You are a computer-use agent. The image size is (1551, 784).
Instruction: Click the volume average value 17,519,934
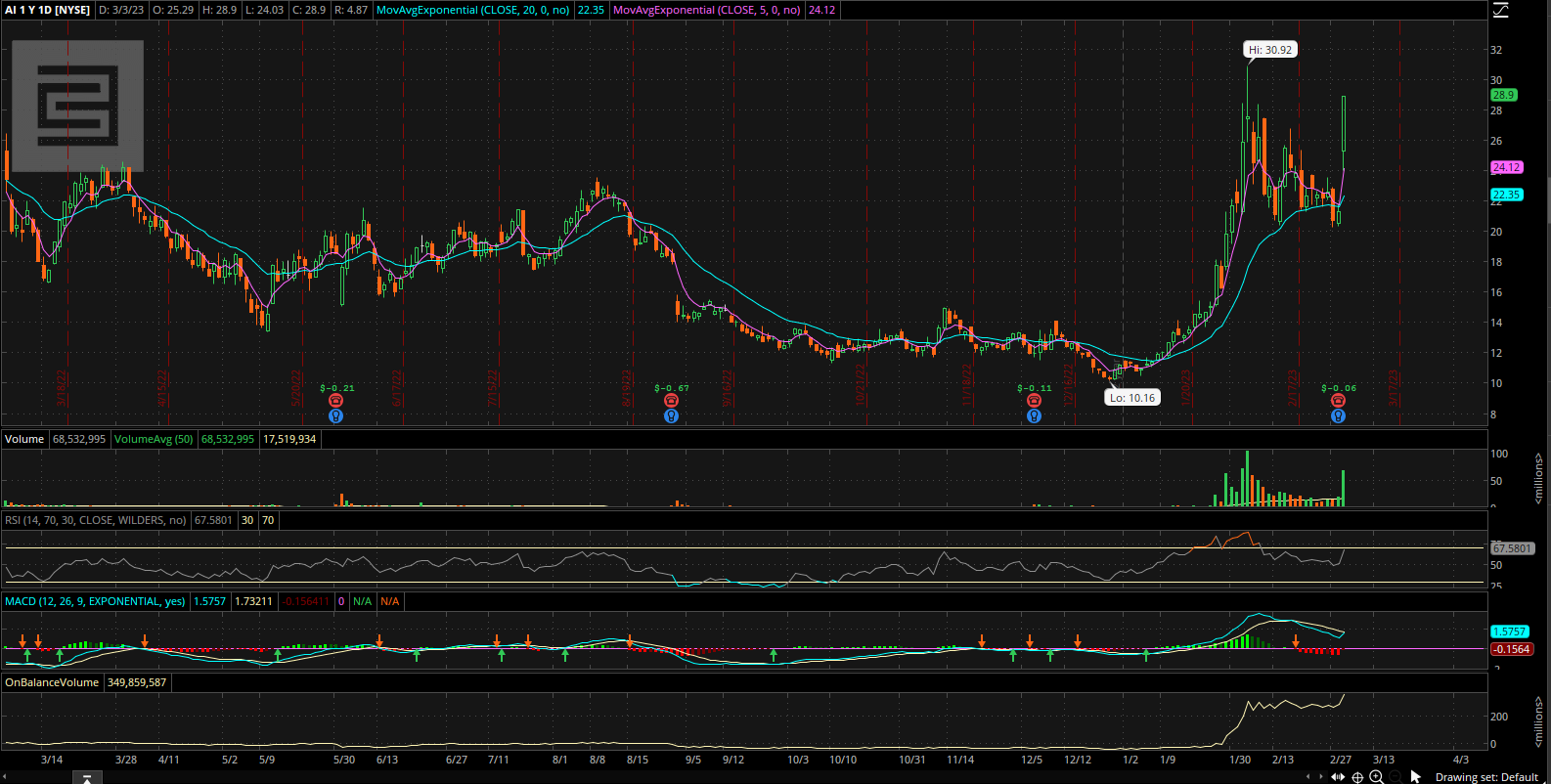pyautogui.click(x=289, y=439)
